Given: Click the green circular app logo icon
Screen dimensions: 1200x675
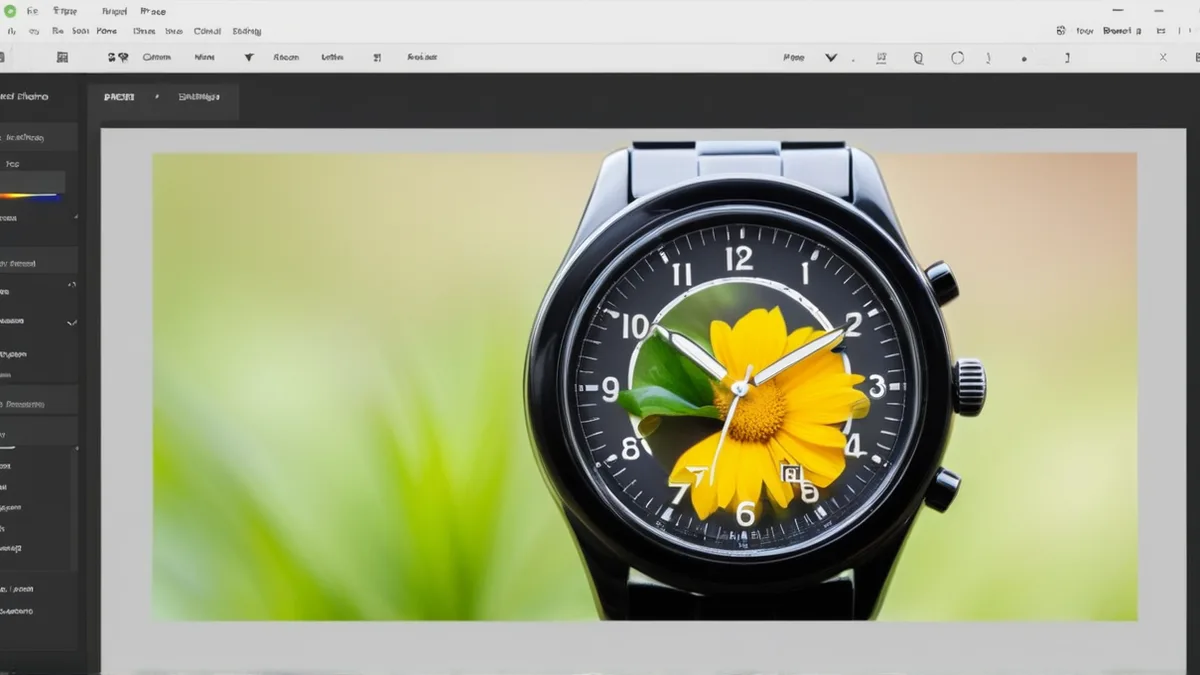Looking at the screenshot, I should (x=11, y=11).
